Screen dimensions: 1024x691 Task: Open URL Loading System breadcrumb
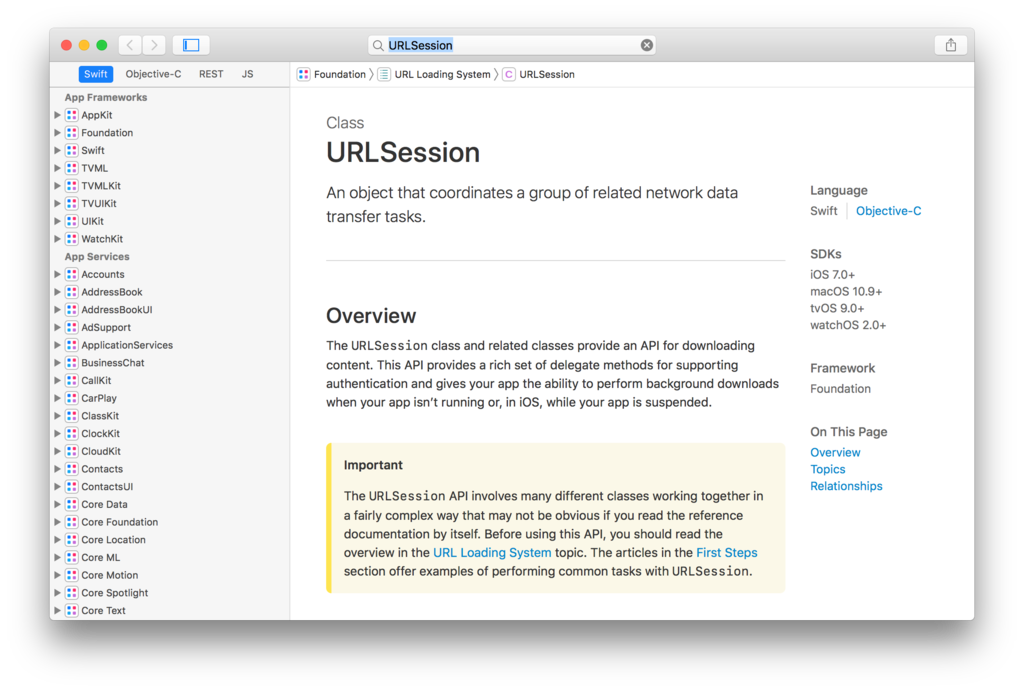(x=442, y=74)
